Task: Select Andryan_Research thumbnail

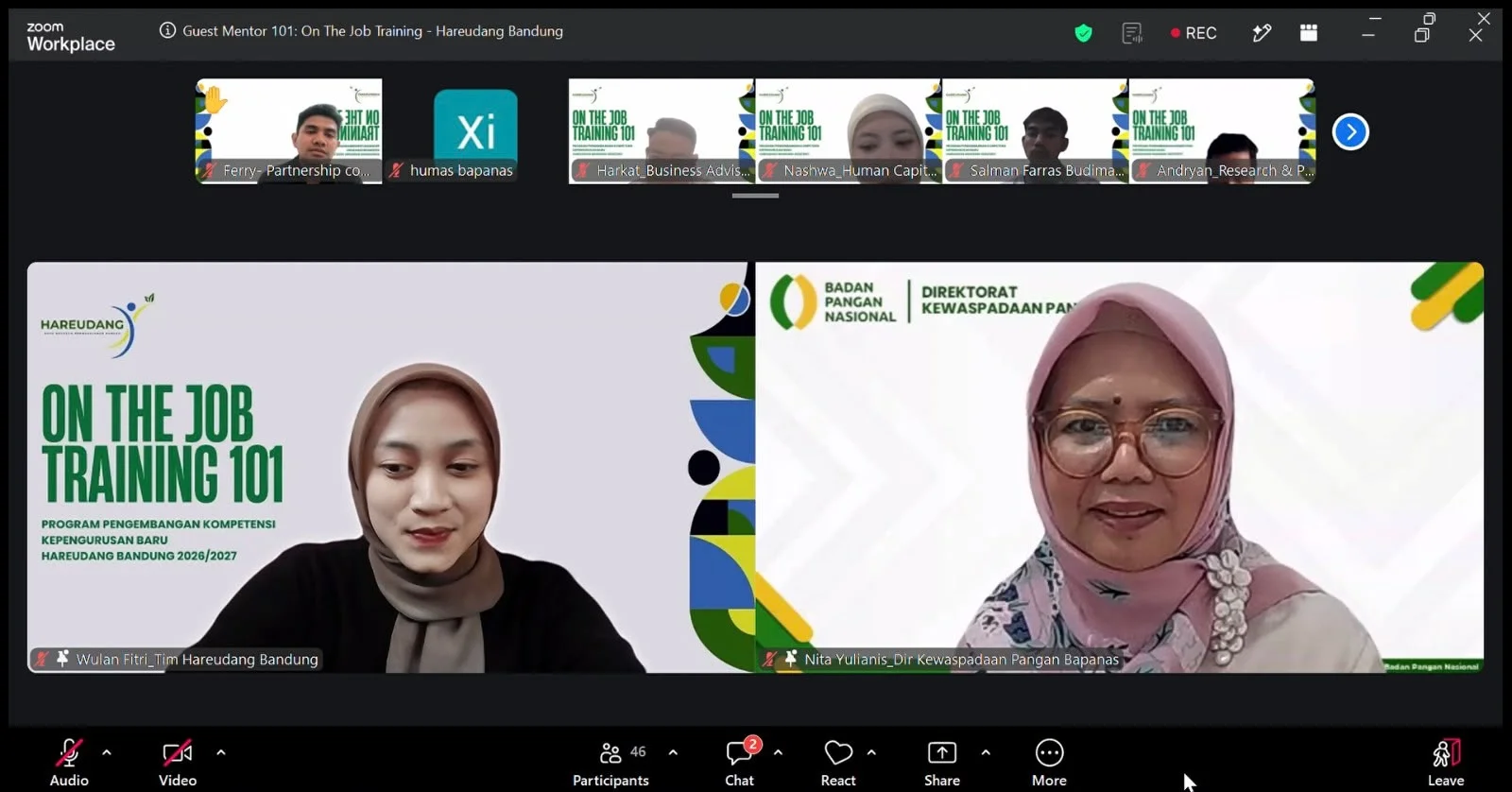Action: coord(1223,130)
